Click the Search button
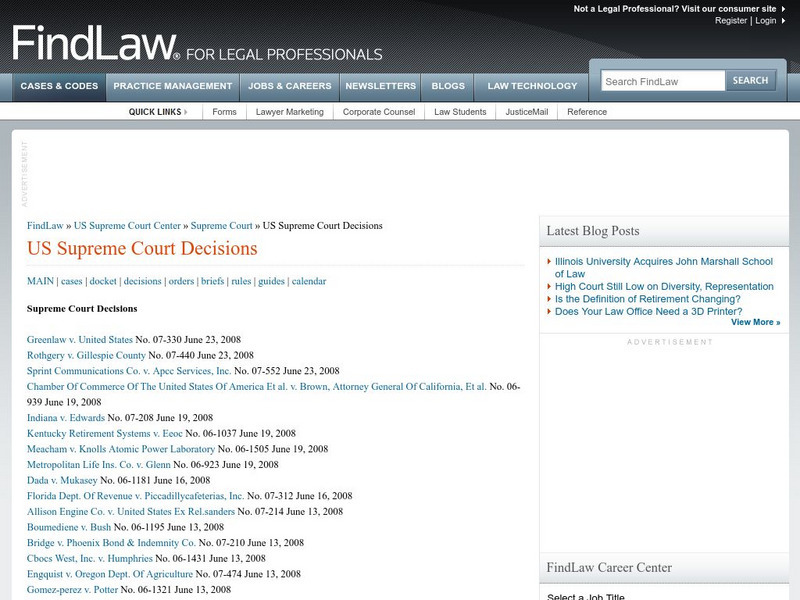 tap(751, 81)
